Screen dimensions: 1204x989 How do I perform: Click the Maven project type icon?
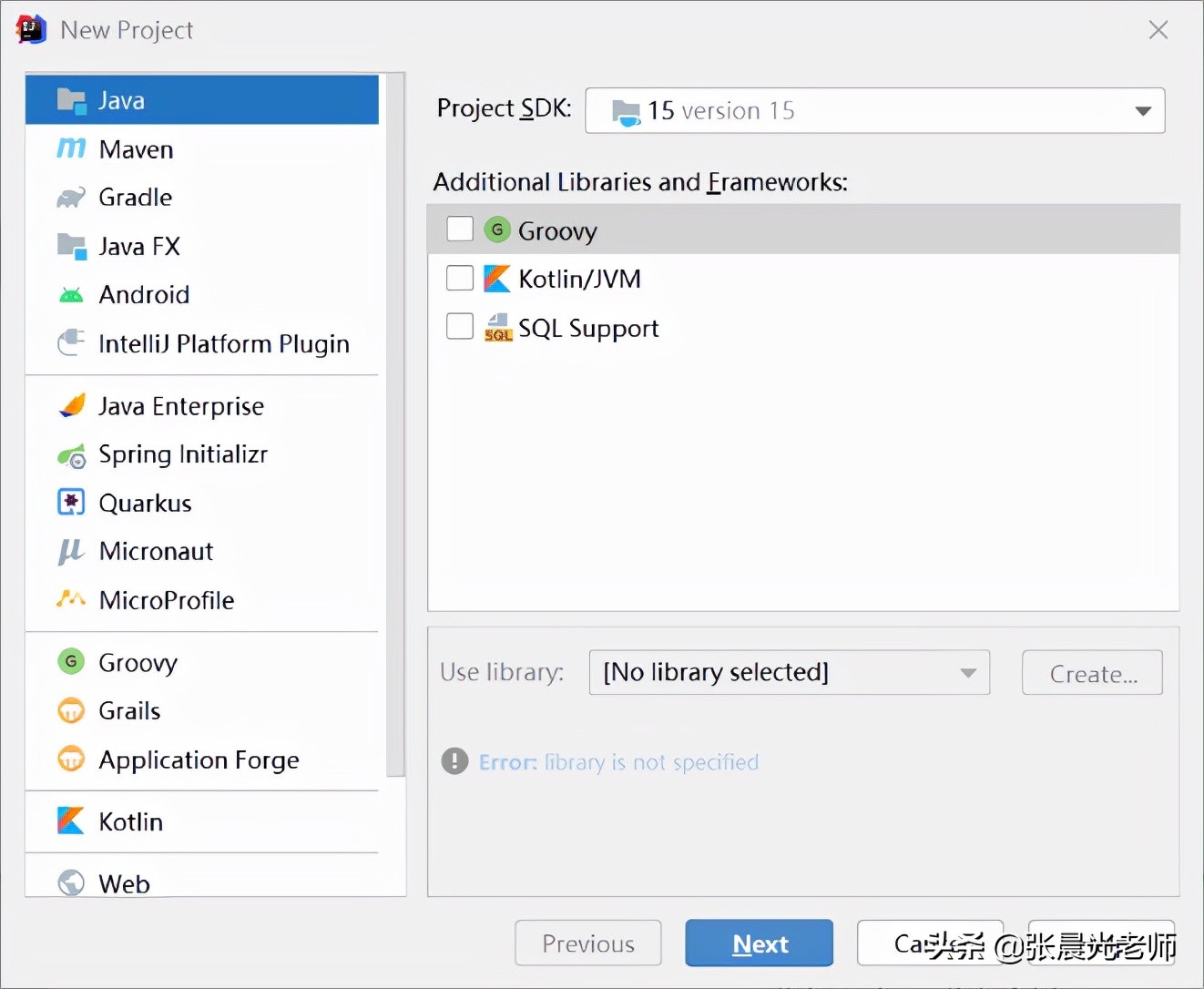[71, 148]
